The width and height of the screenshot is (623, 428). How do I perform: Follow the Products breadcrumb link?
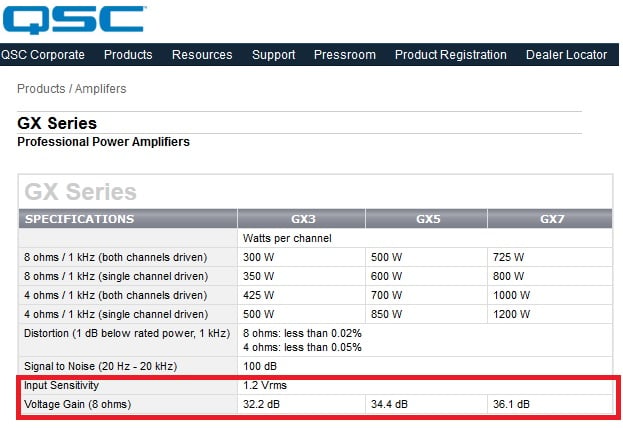41,89
